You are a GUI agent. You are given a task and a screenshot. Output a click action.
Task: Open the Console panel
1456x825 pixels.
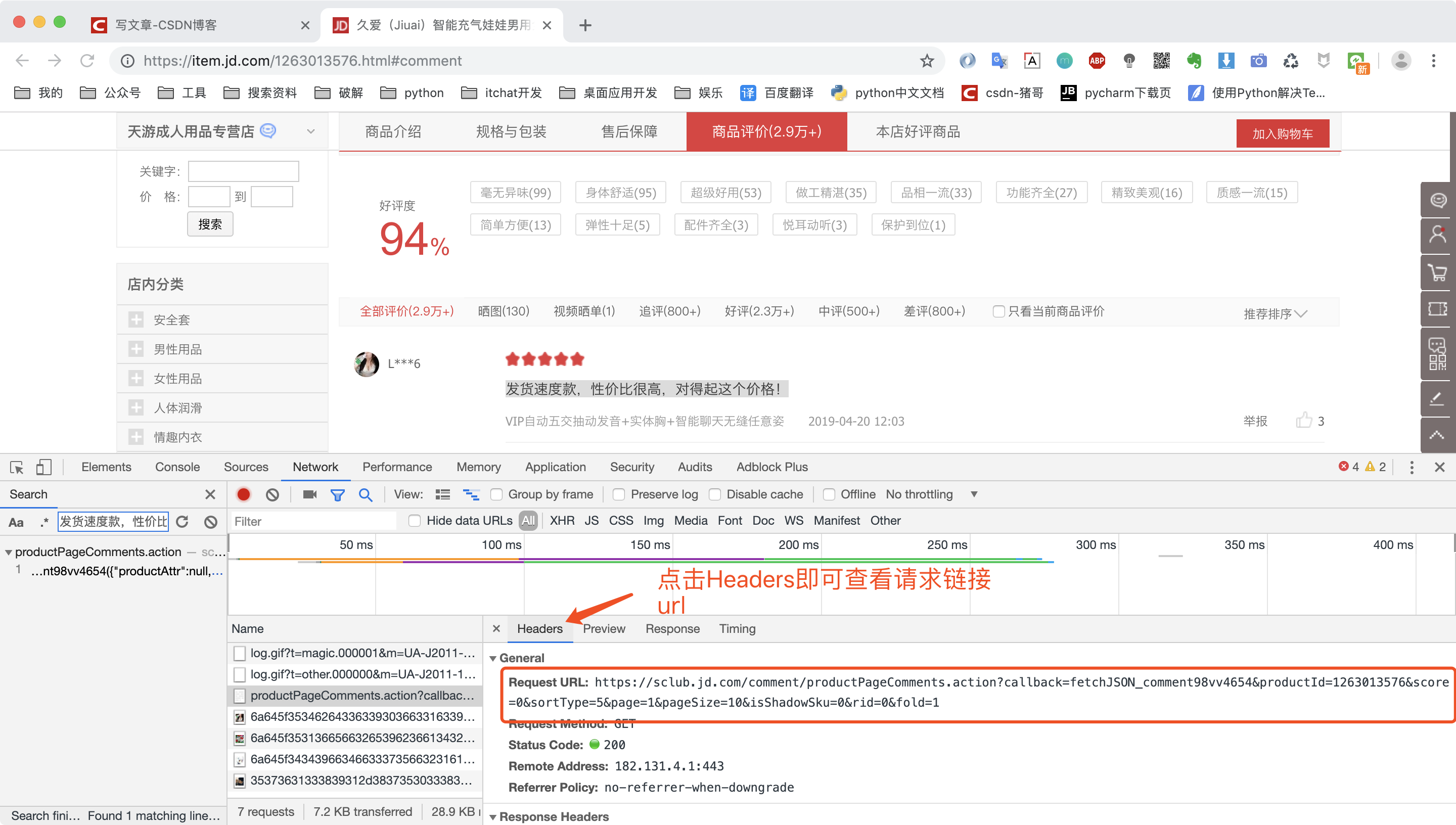(x=177, y=467)
